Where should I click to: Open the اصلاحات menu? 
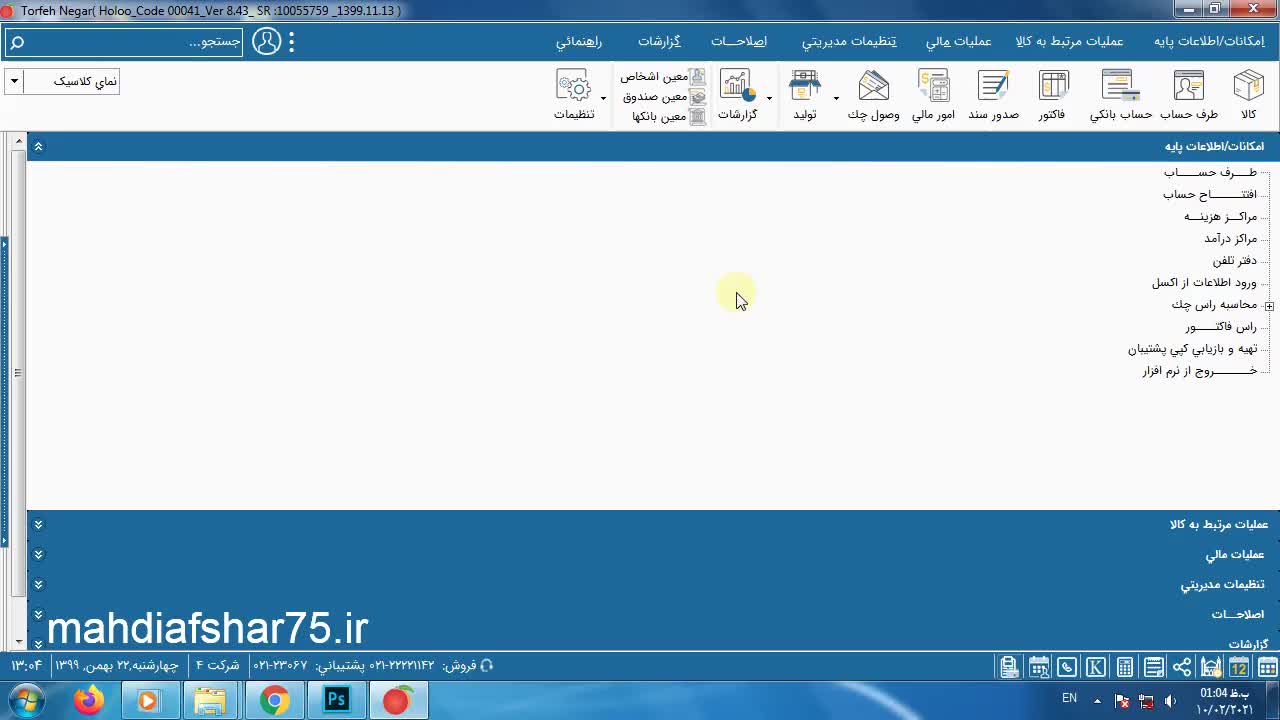tap(739, 42)
